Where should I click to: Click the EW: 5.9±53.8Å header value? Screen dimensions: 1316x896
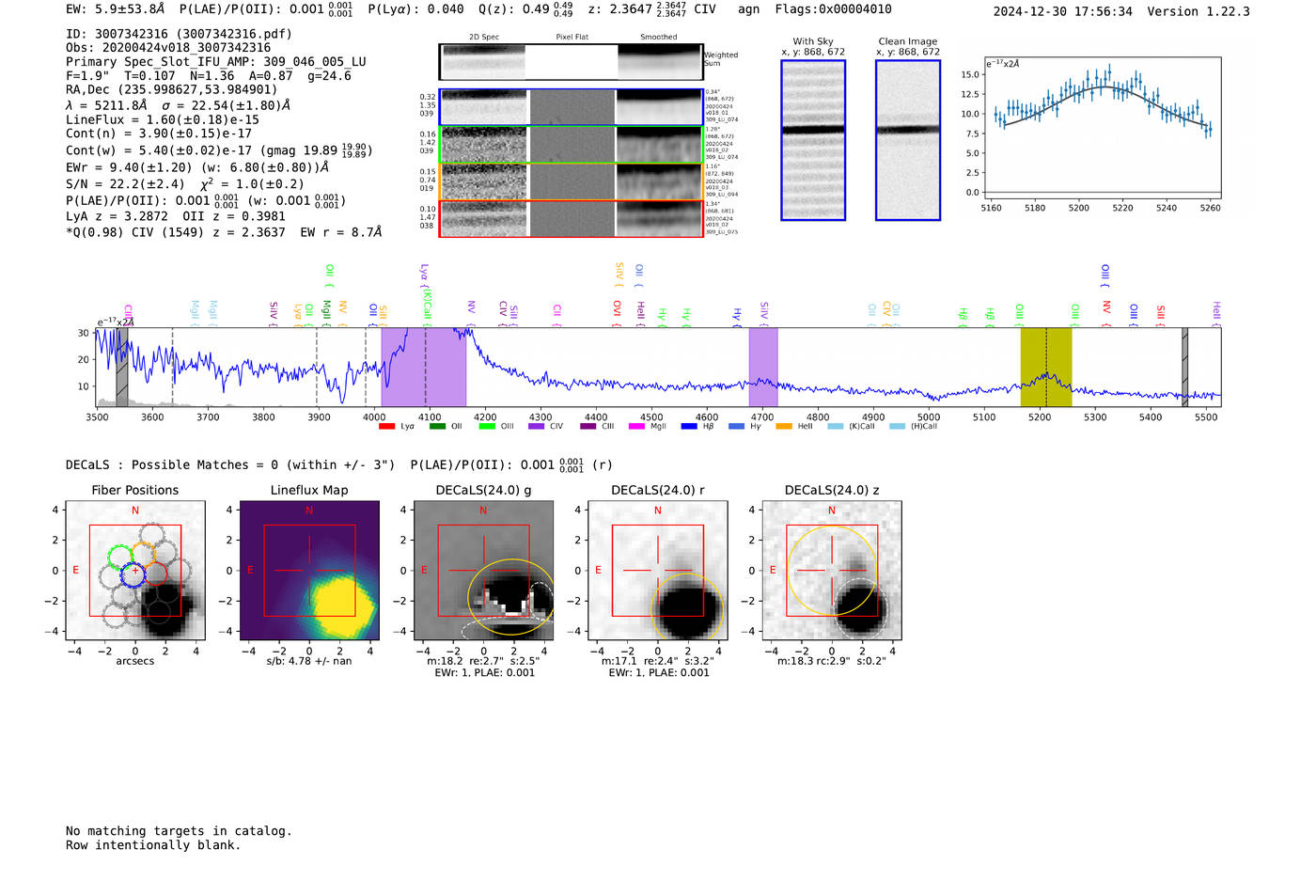pyautogui.click(x=115, y=9)
